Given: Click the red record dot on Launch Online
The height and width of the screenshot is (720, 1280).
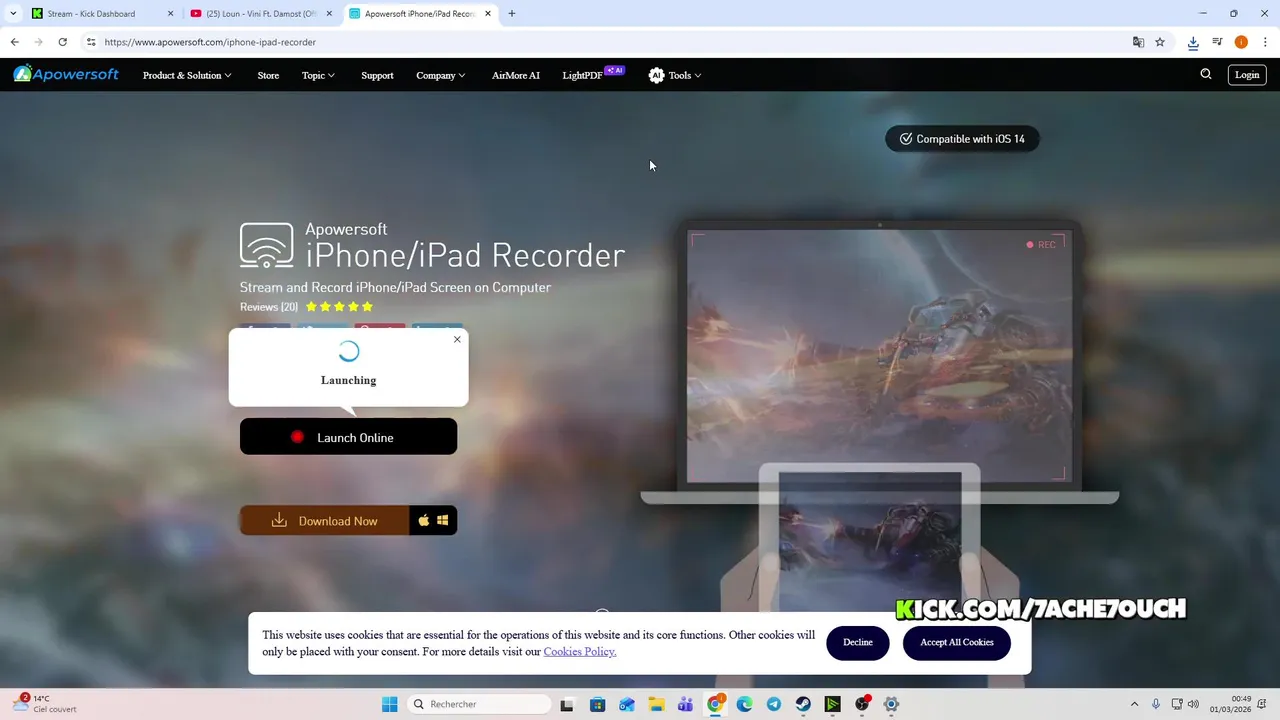Looking at the screenshot, I should tap(297, 437).
